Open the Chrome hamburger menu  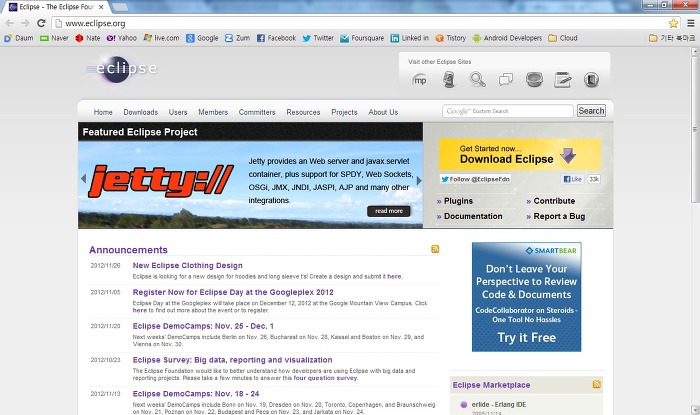[691, 23]
